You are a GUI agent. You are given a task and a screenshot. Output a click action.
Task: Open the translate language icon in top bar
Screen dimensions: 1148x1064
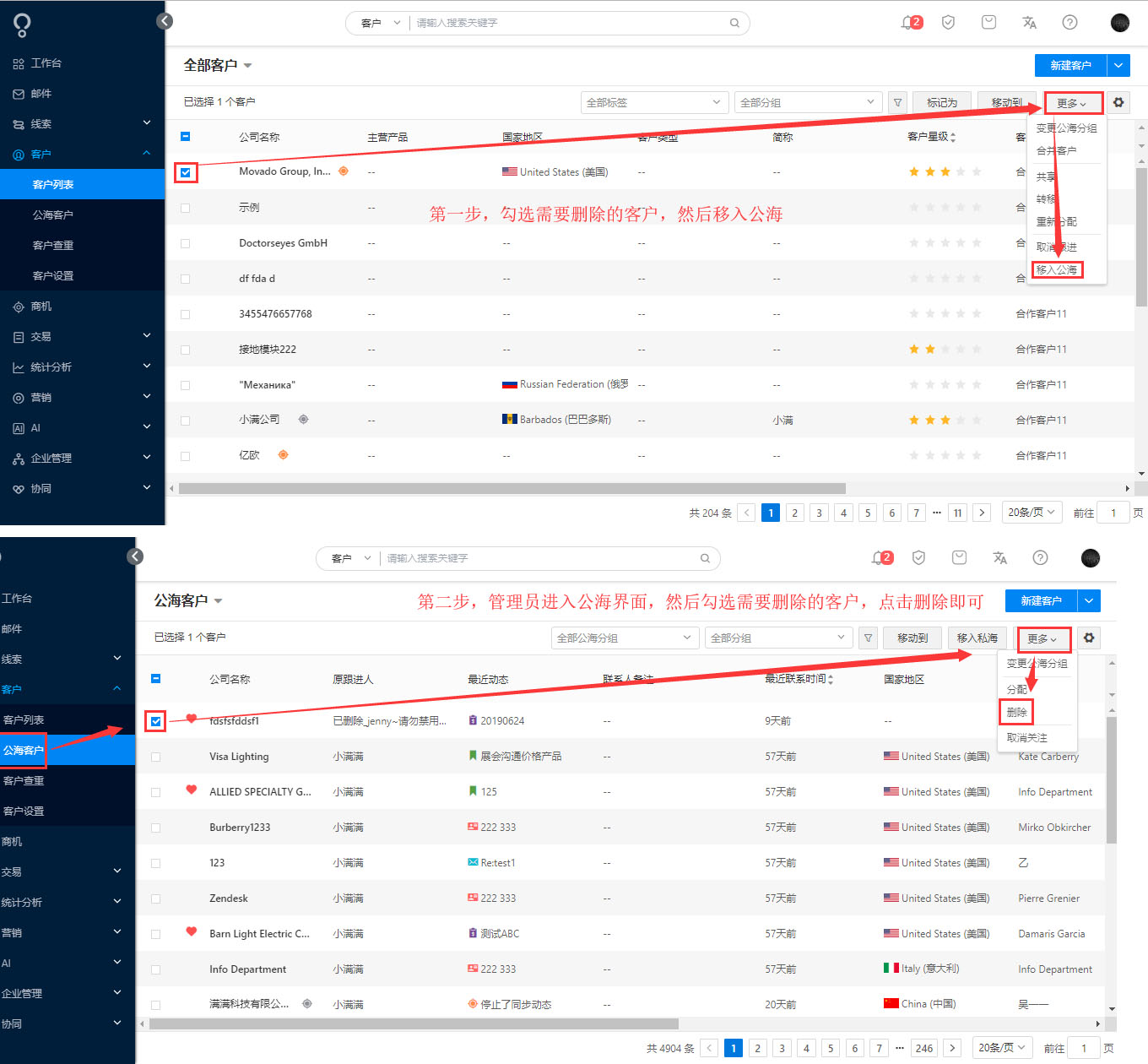click(x=1029, y=23)
